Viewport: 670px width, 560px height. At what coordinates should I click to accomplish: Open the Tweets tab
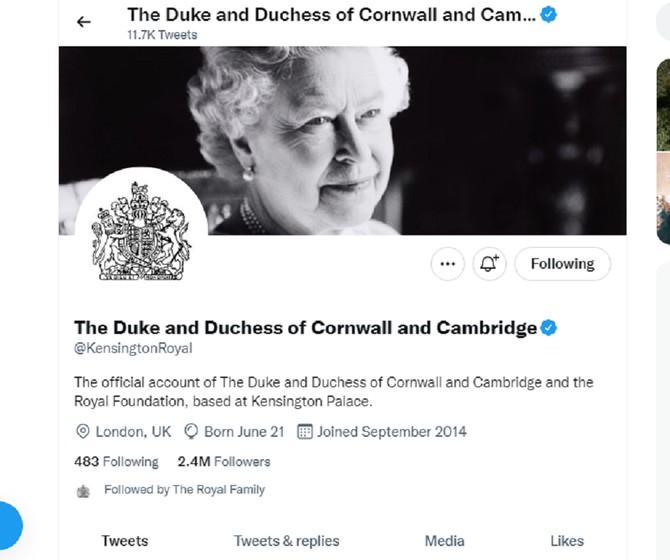(125, 541)
